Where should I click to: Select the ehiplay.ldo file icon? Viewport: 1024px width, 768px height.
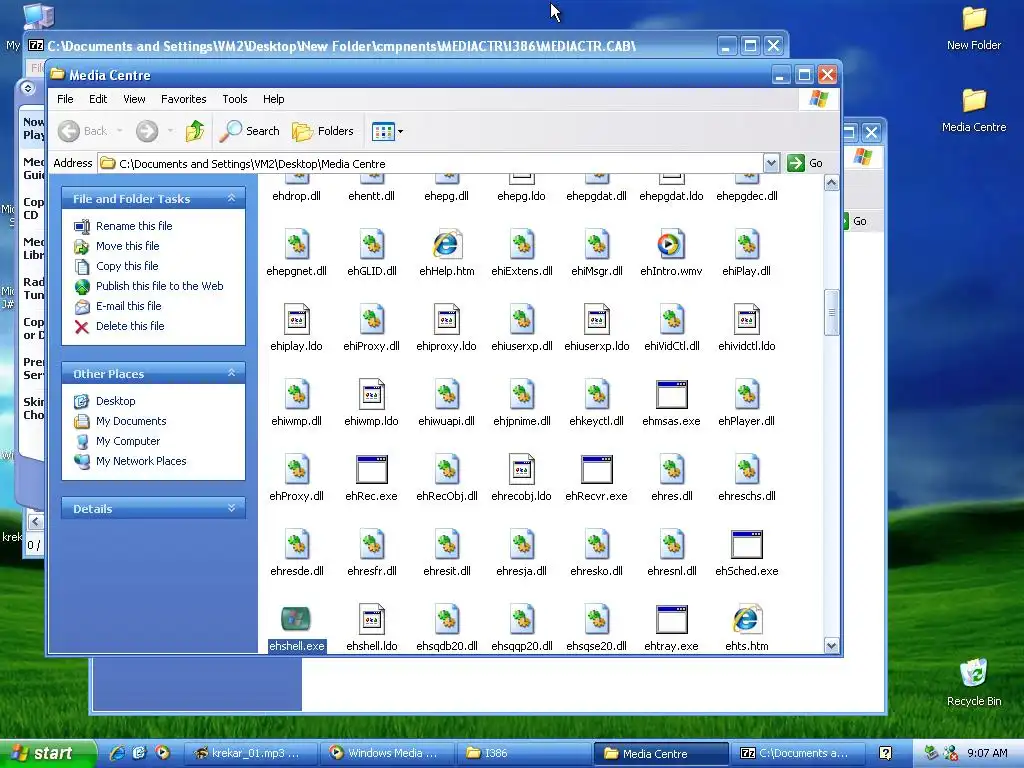(296, 320)
